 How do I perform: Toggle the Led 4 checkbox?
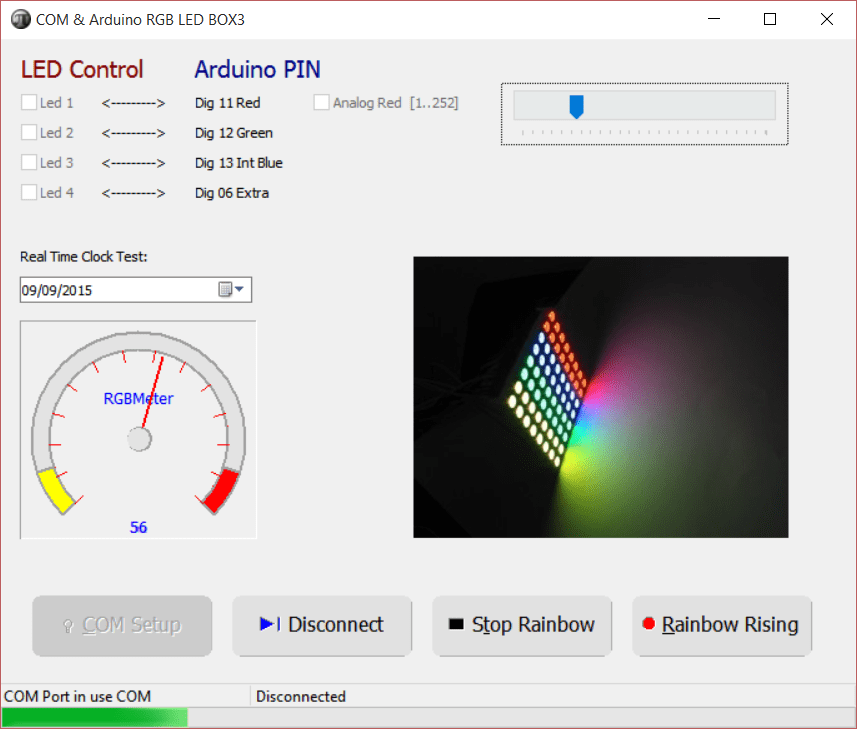pos(30,192)
